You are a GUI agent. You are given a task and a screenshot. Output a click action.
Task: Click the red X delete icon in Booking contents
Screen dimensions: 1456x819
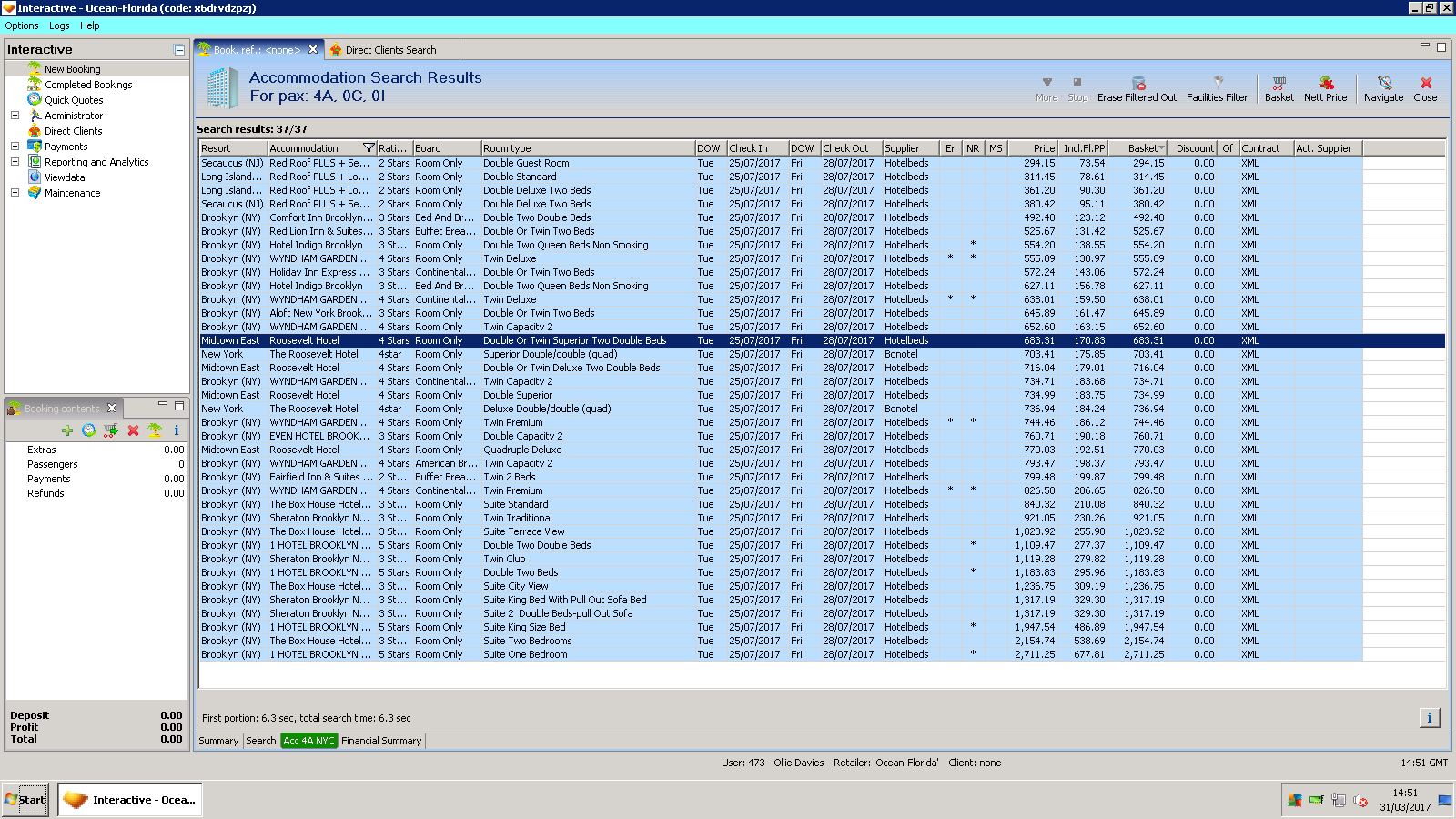point(133,430)
